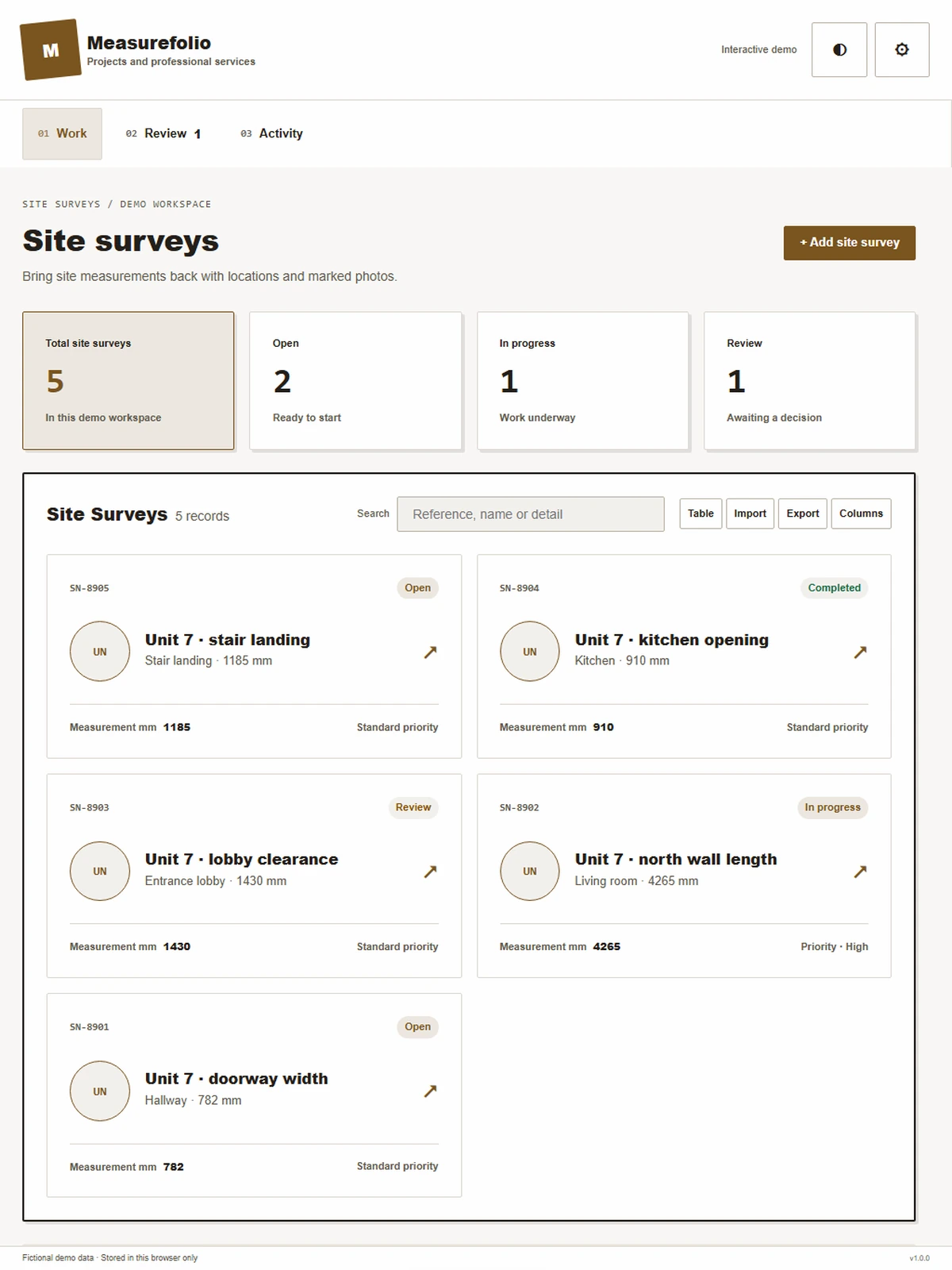Filter by the In progress stat card
The image size is (952, 1270).
[582, 381]
